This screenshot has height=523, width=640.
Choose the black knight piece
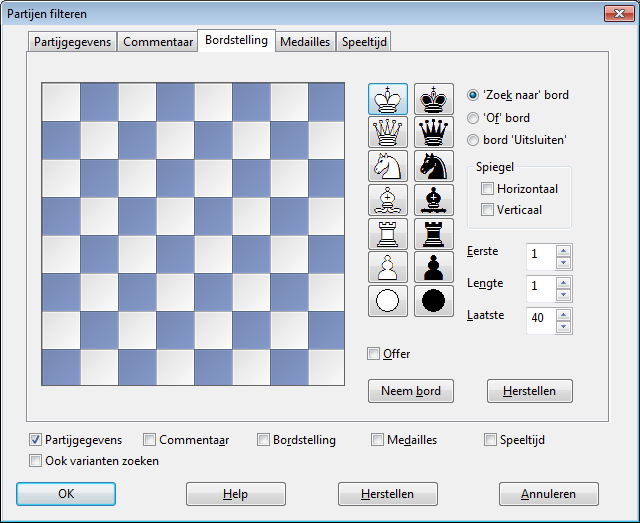(x=434, y=166)
